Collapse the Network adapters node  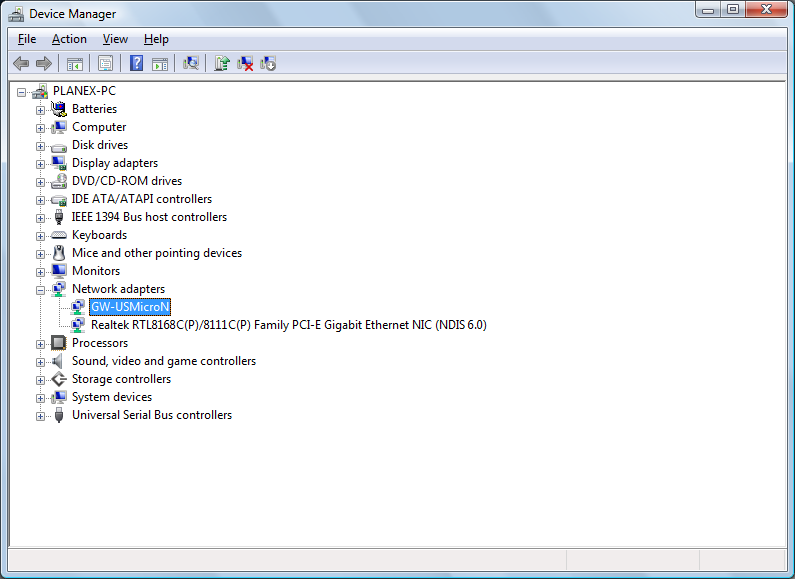pyautogui.click(x=41, y=289)
